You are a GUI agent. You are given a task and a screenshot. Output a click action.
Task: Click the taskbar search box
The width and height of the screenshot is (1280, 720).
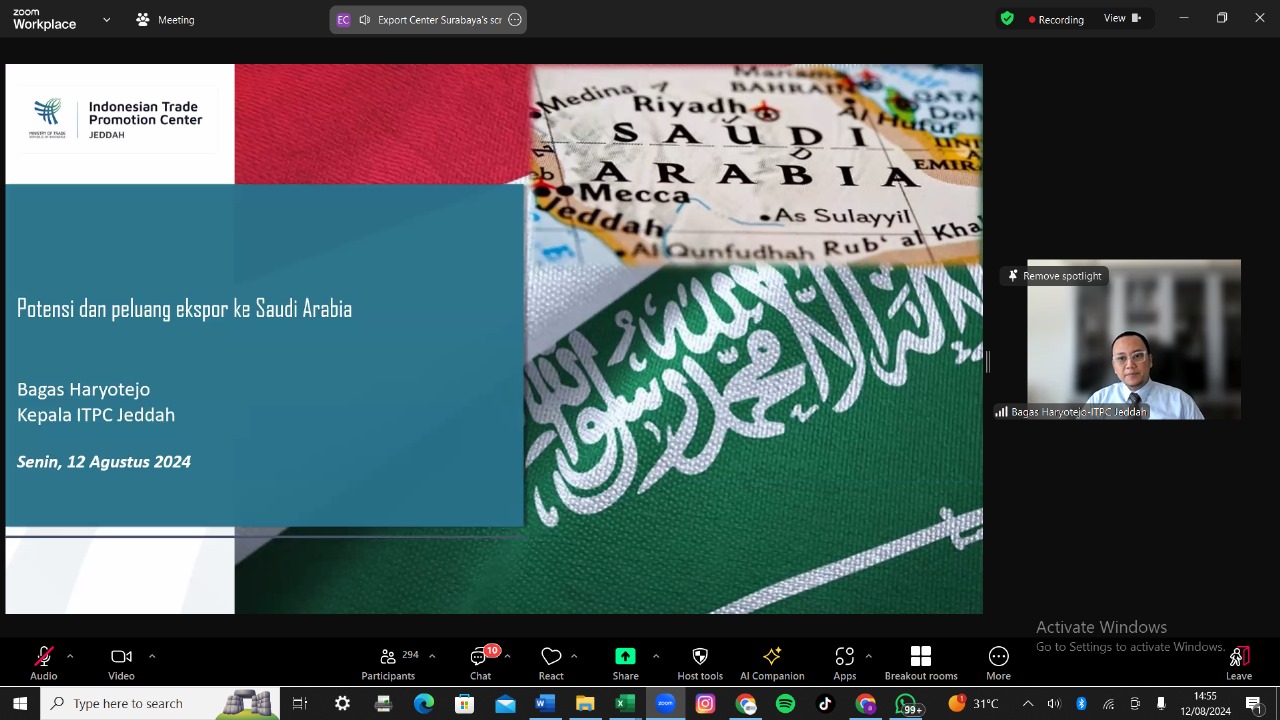160,703
